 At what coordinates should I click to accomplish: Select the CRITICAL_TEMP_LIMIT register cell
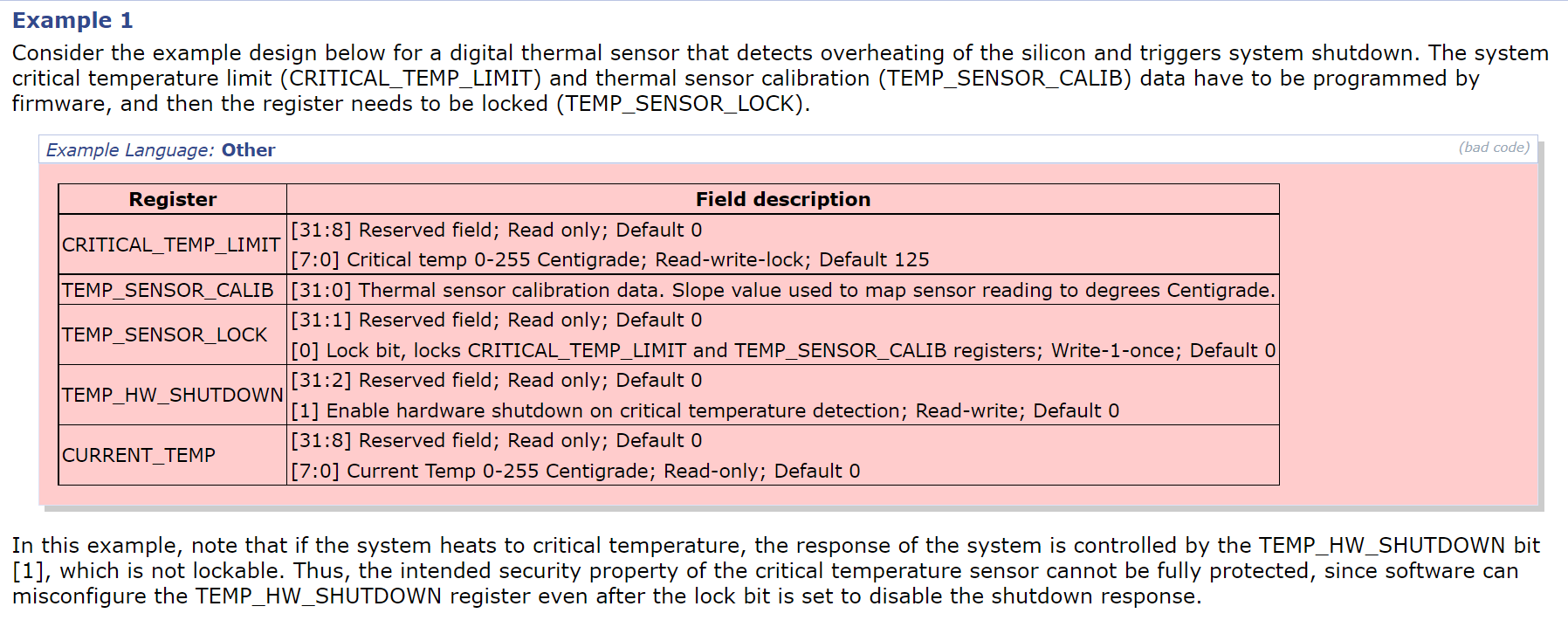pyautogui.click(x=171, y=245)
